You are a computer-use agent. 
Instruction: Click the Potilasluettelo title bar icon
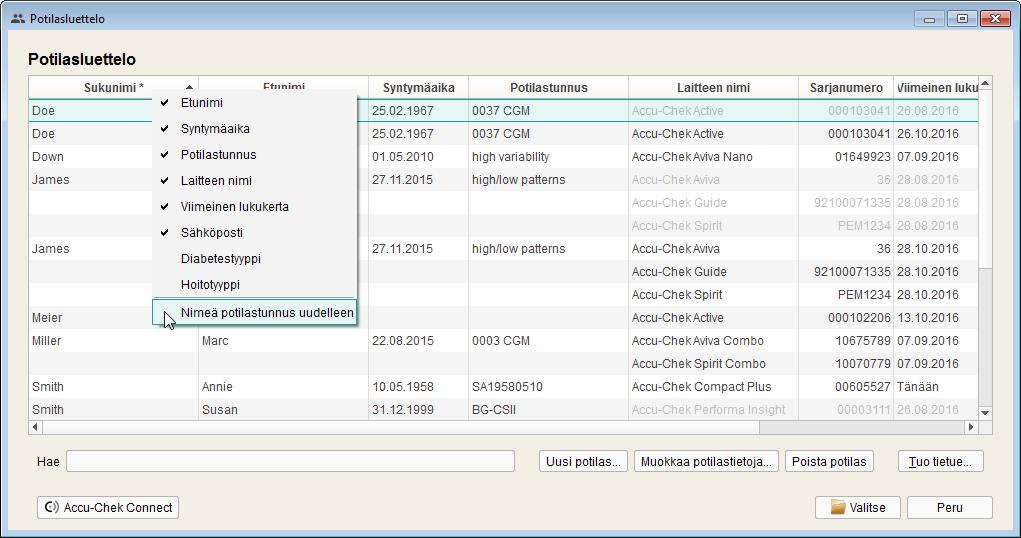tap(18, 18)
